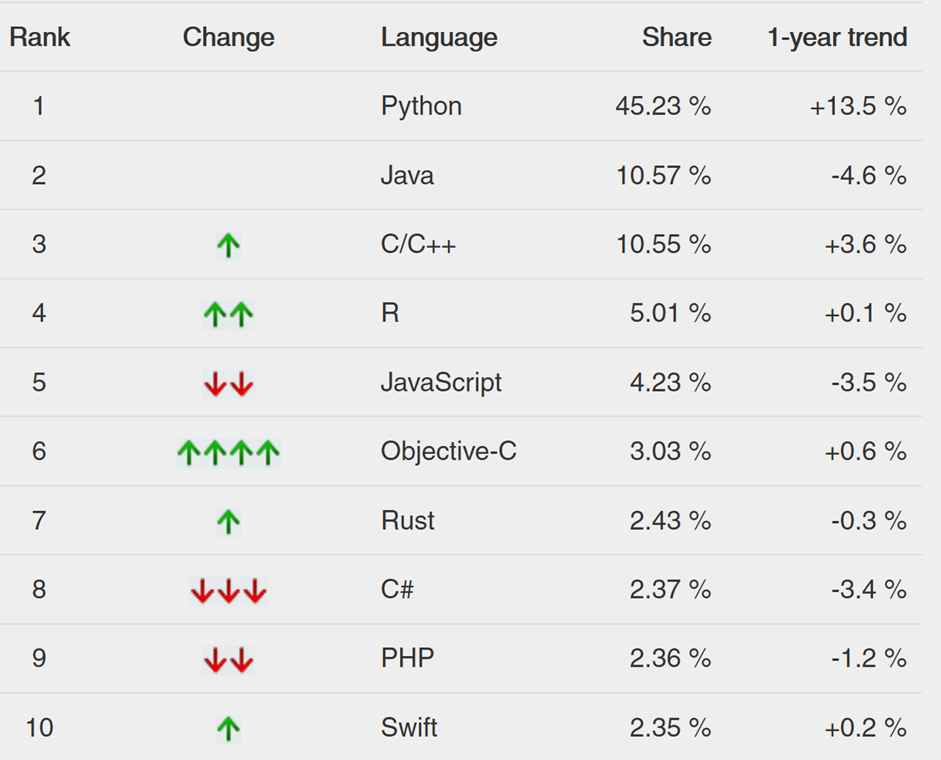
Task: Click the Swift language name
Action: pyautogui.click(x=409, y=728)
